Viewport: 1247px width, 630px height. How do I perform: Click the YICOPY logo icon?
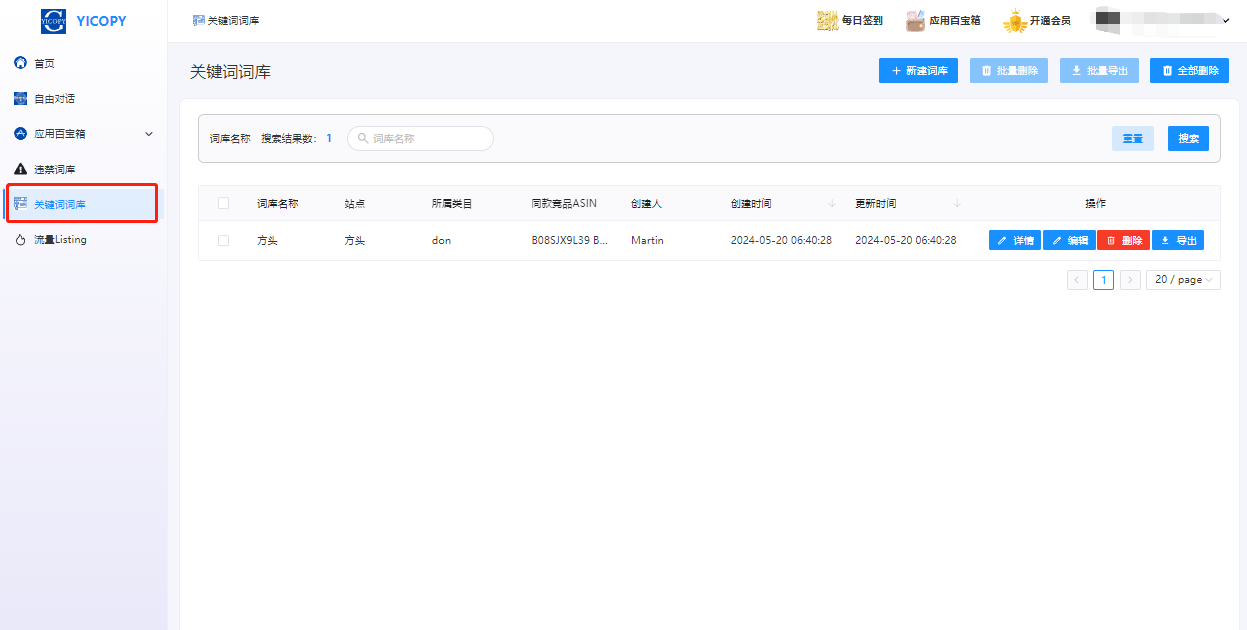click(x=53, y=20)
